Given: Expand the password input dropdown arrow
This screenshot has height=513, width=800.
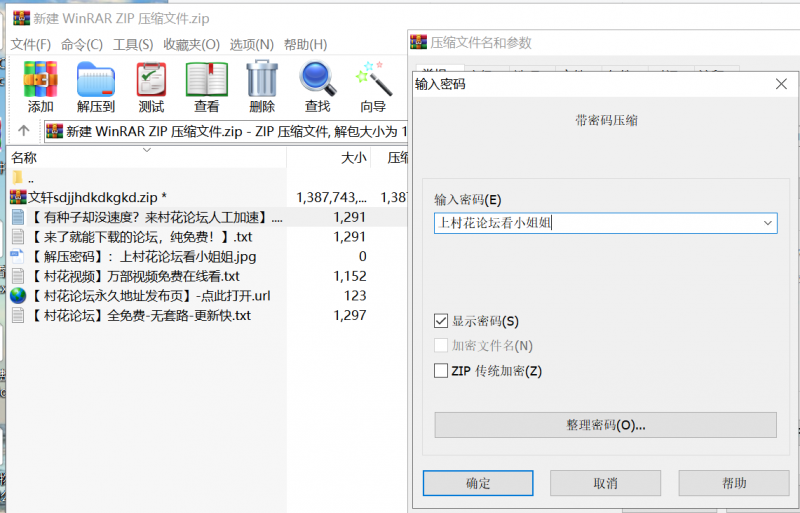Looking at the screenshot, I should pyautogui.click(x=767, y=223).
